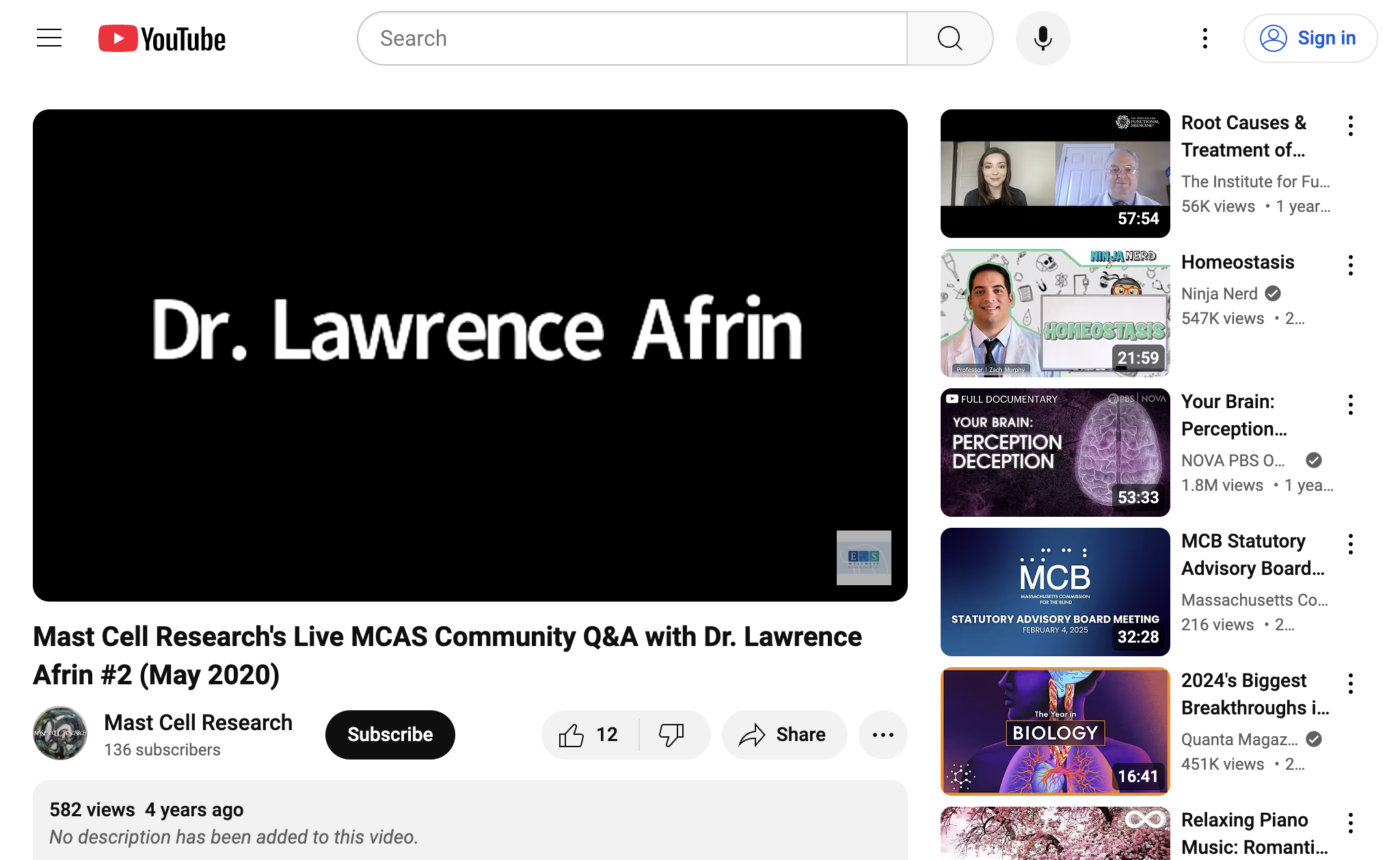Screen dimensions: 1400x860
Task: Open the settings three-dot menu in header
Action: 1205,38
